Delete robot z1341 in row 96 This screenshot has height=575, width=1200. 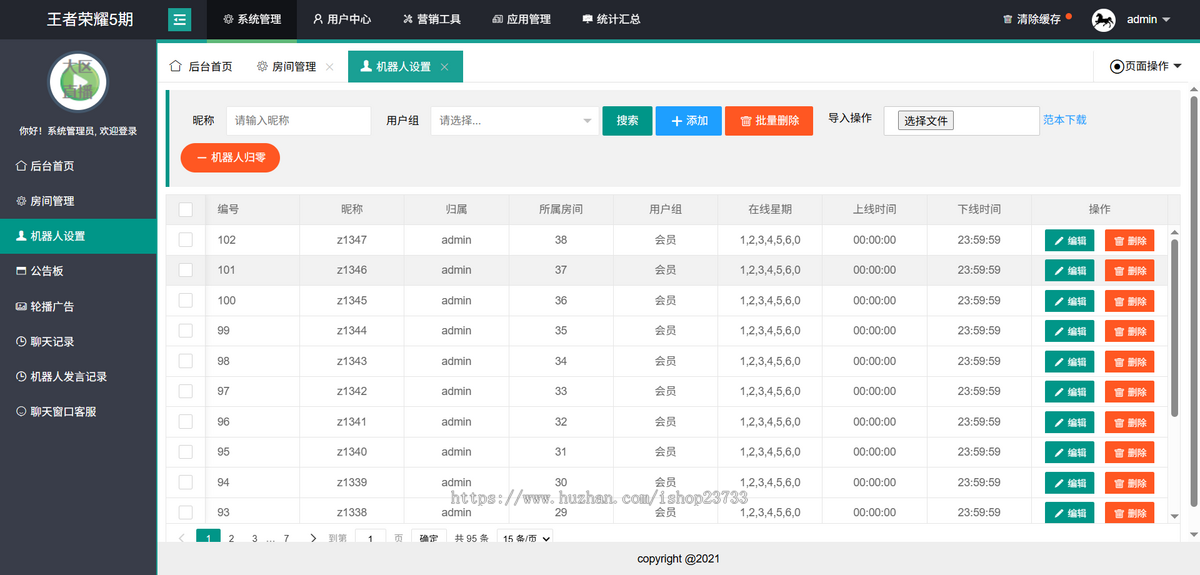coord(1129,423)
